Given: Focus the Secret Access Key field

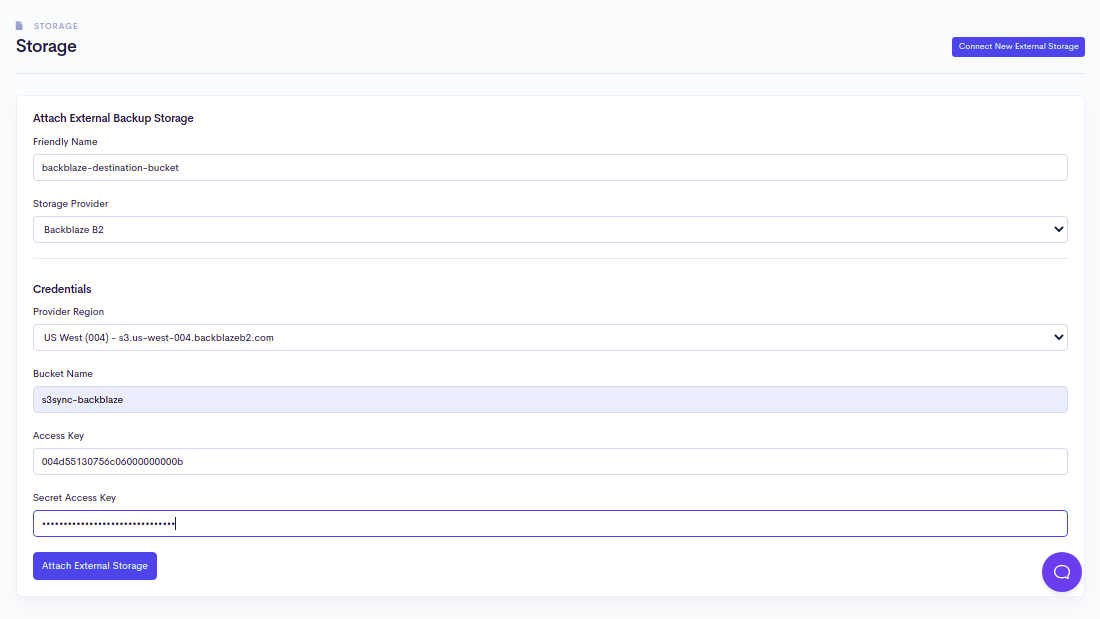Looking at the screenshot, I should pyautogui.click(x=550, y=524).
